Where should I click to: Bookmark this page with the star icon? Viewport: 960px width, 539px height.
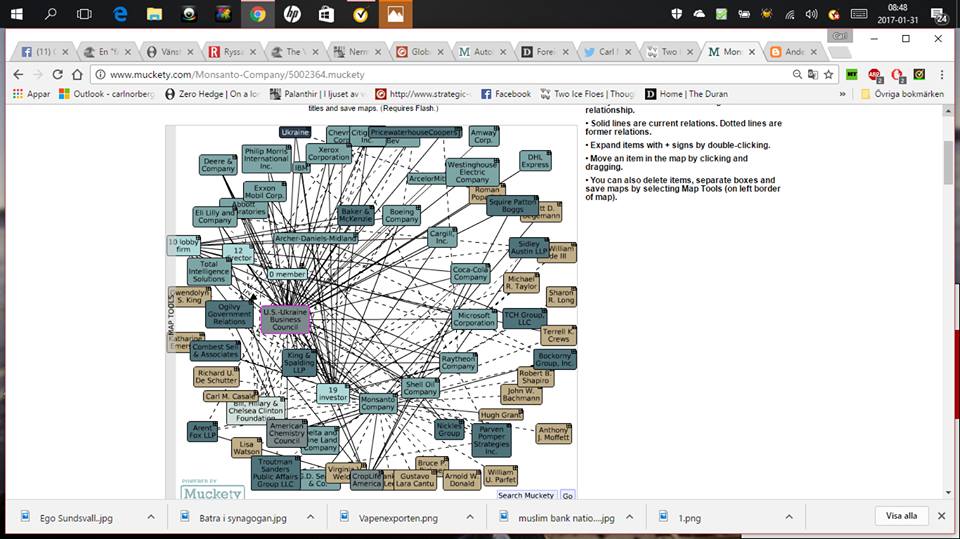tap(828, 74)
